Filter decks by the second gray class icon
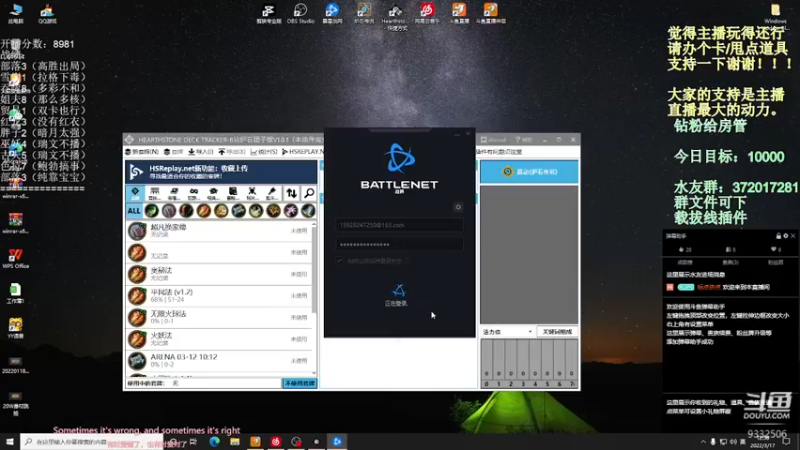The image size is (800, 450). [x=169, y=211]
